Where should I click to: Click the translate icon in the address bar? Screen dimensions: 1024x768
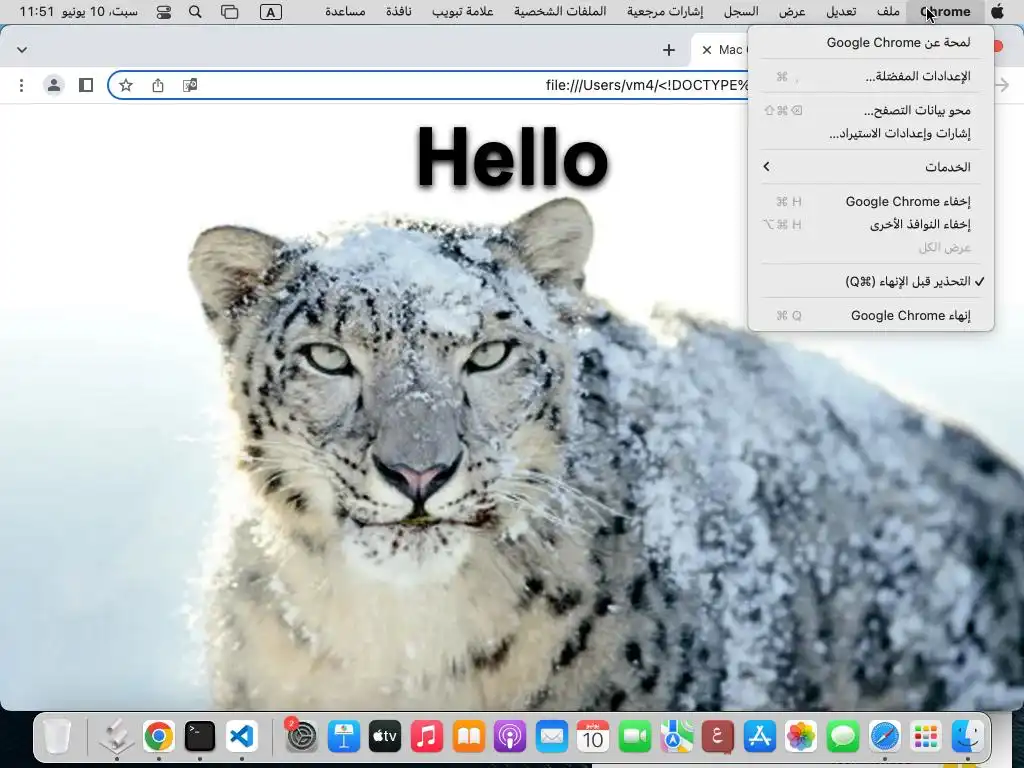[190, 85]
